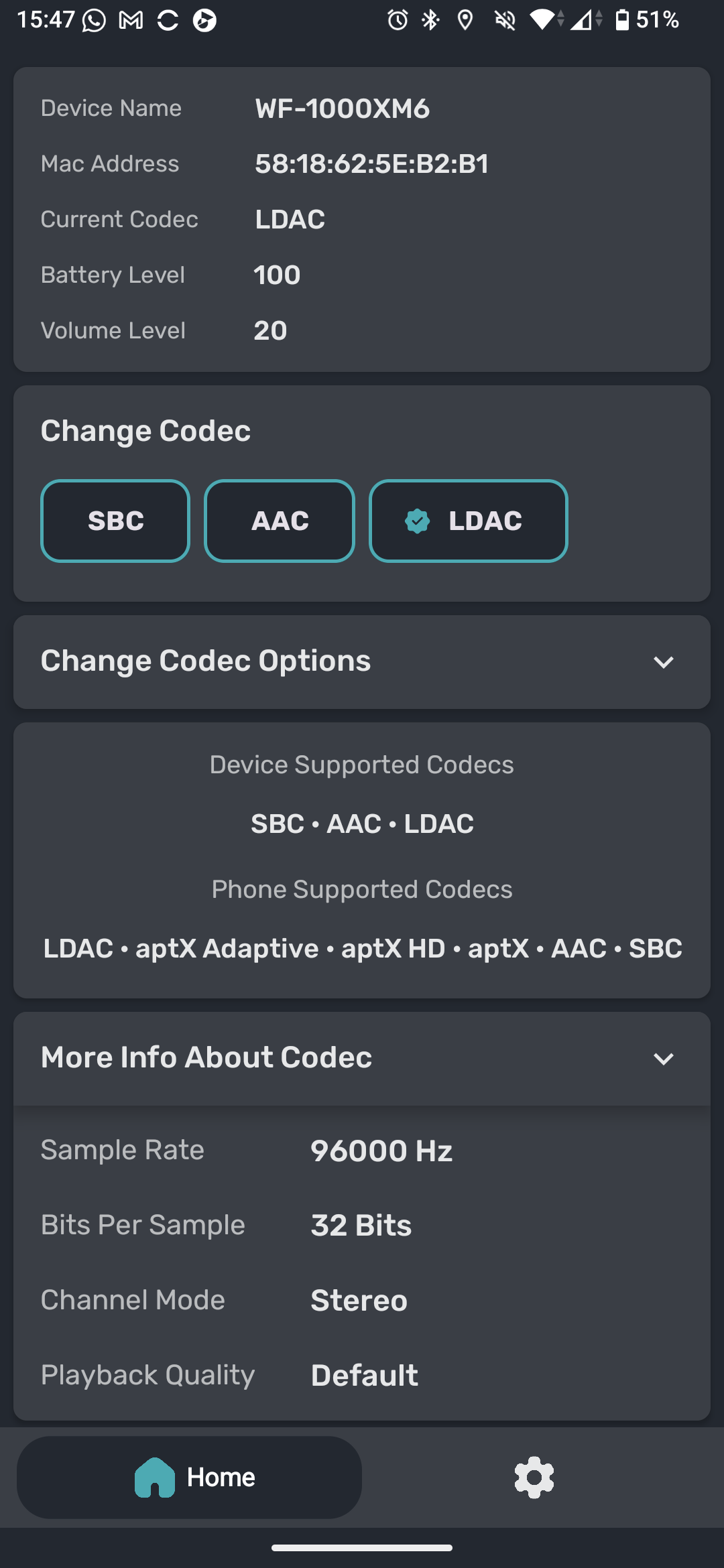Tap the Home tab icon

click(155, 1477)
